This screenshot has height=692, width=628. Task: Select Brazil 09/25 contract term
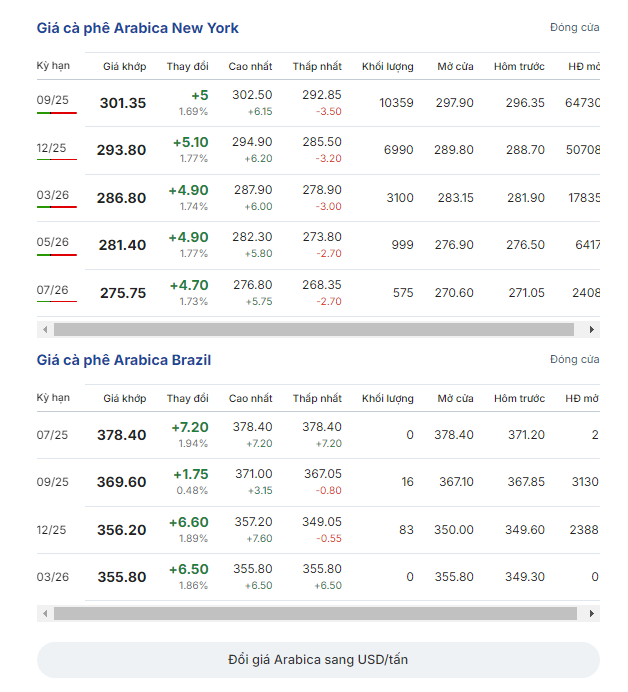pos(53,482)
